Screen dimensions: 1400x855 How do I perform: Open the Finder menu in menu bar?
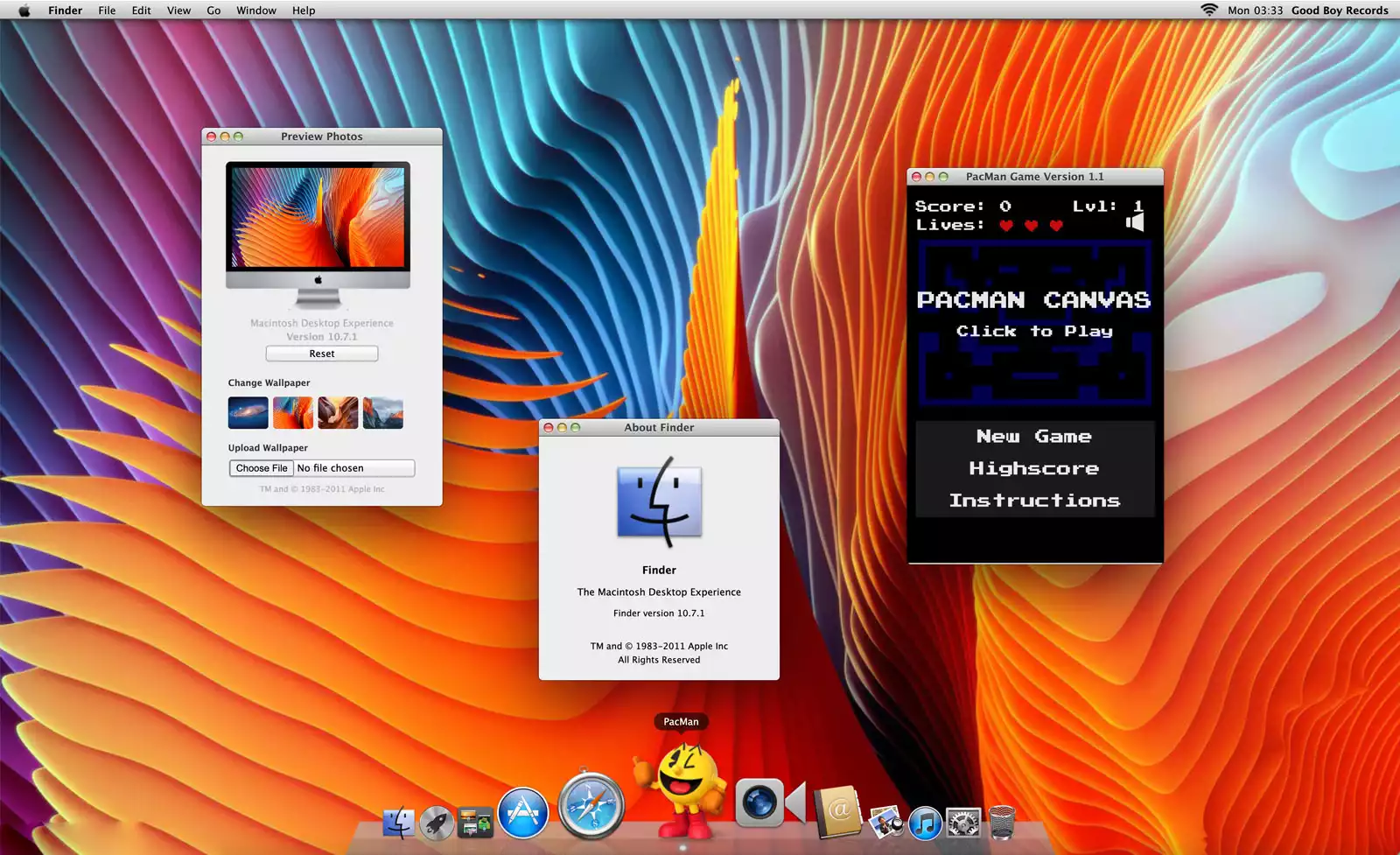coord(66,11)
